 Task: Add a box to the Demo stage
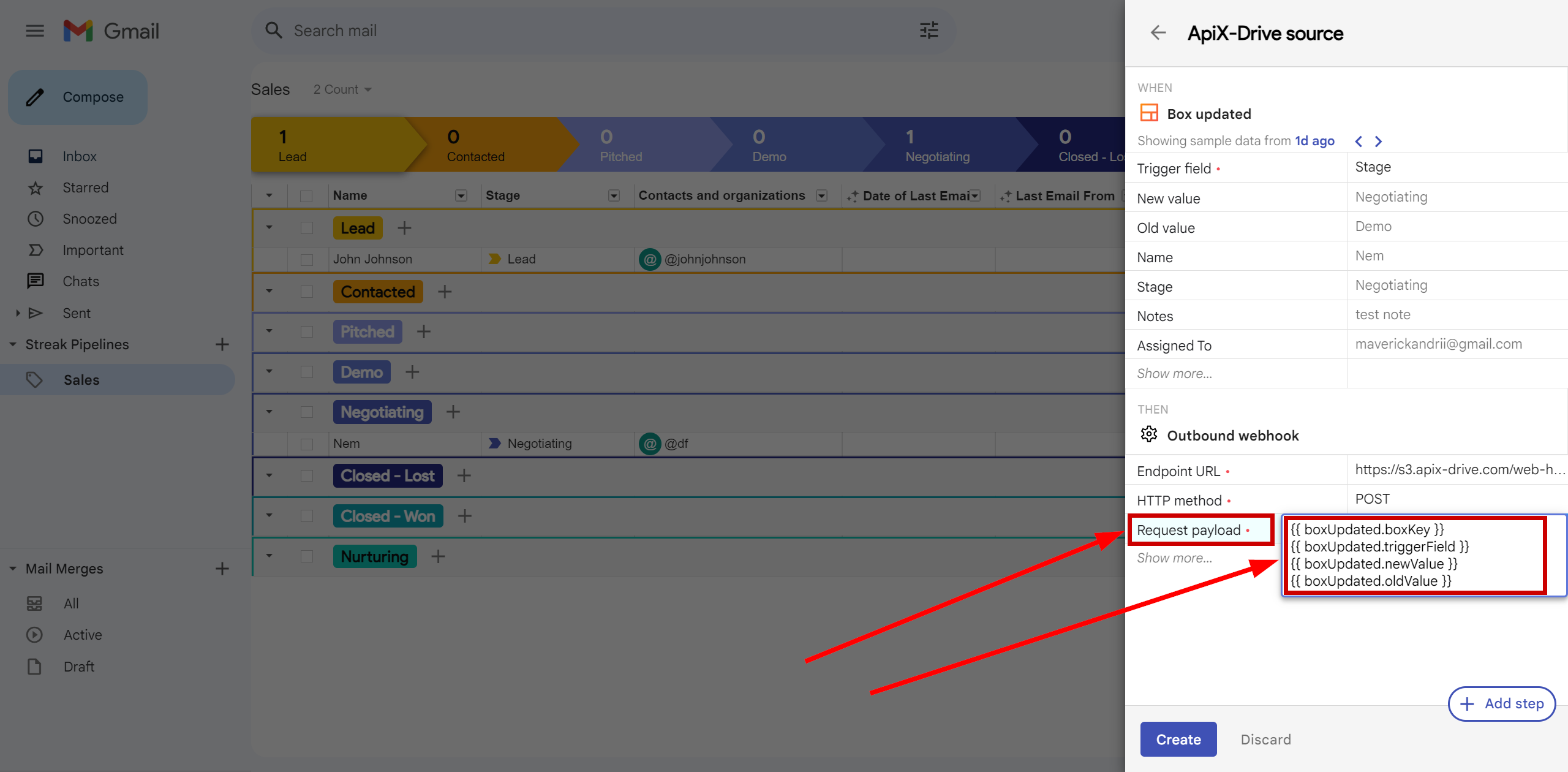click(x=412, y=372)
